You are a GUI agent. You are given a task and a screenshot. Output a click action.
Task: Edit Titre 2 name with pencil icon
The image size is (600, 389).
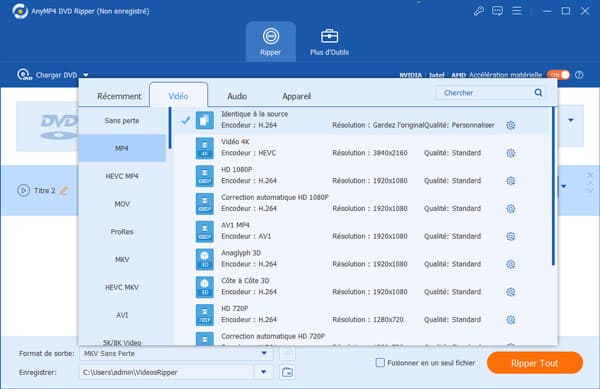tap(64, 190)
